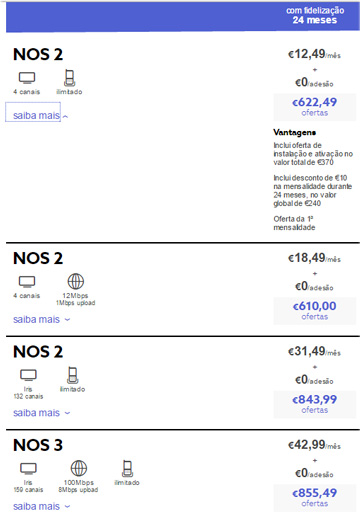Click the Iris 159 canais TV icon
This screenshot has height=520, width=360.
coord(28,469)
